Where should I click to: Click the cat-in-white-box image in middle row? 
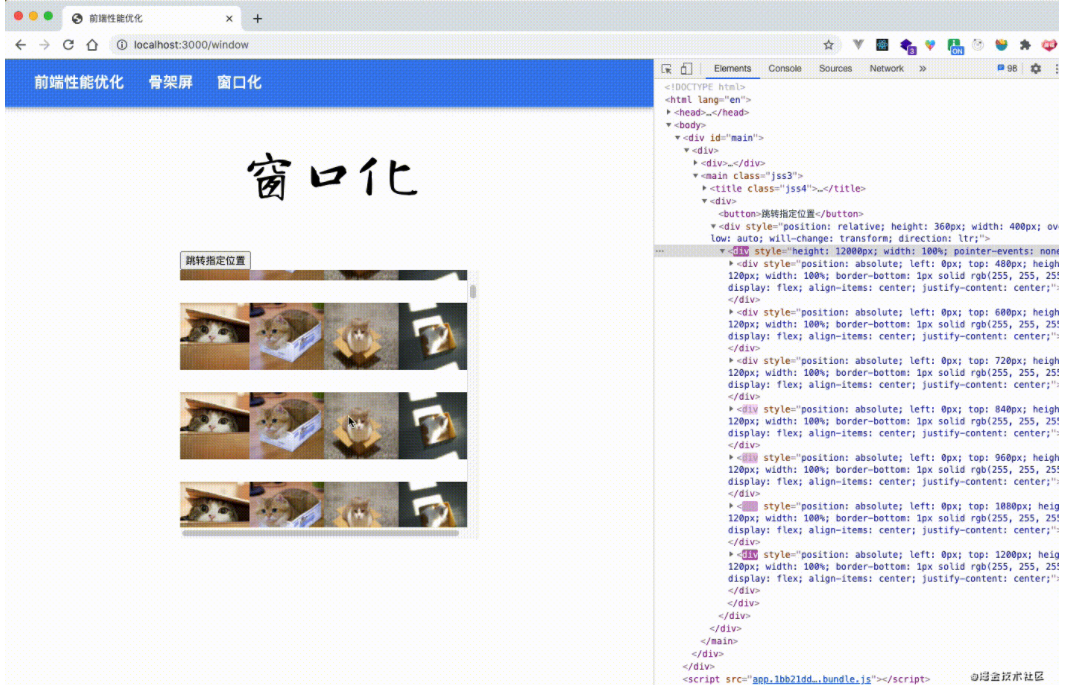pos(287,425)
